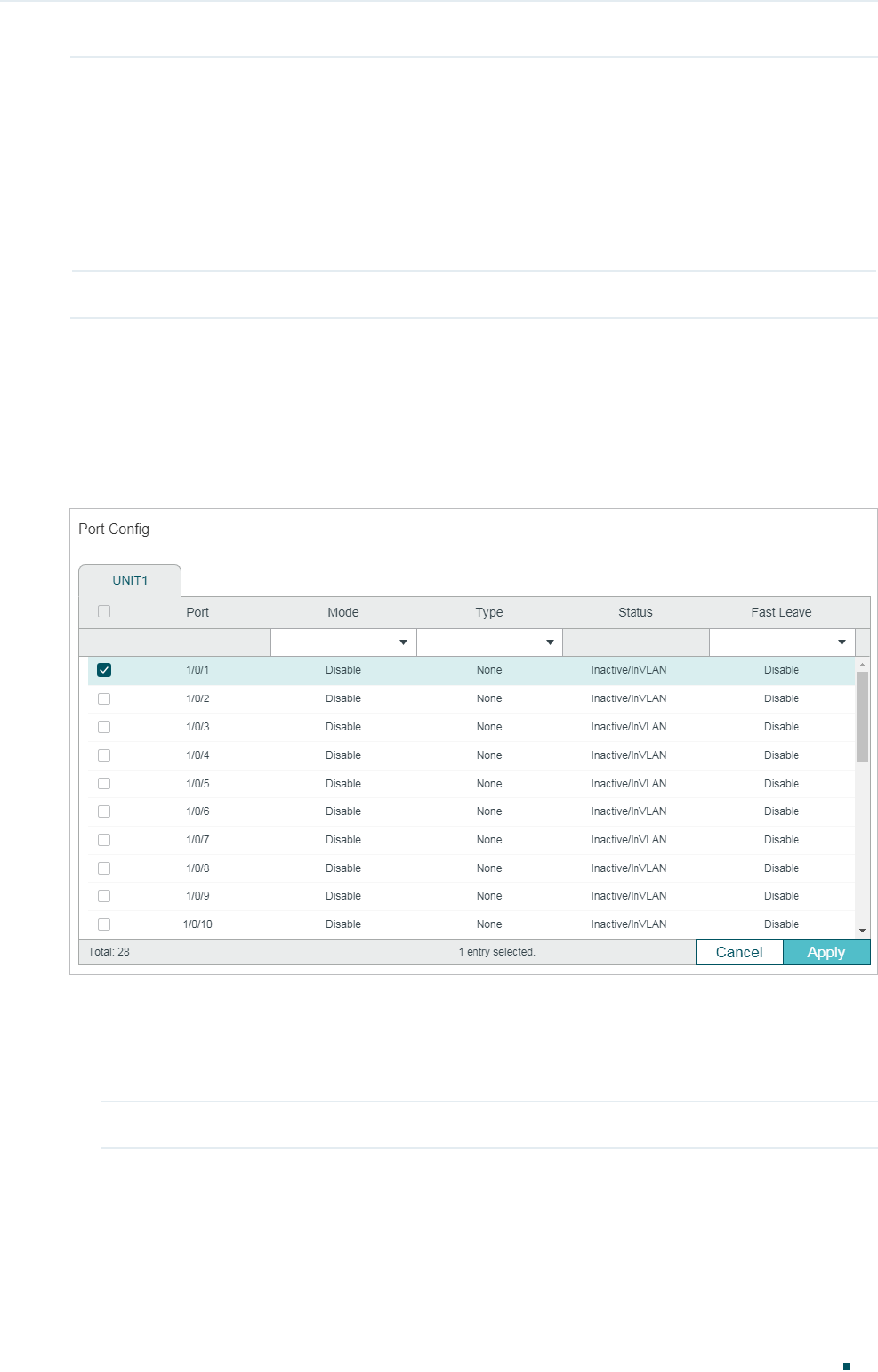Open the Fast Leave filter dropdown
This screenshot has height=1372, width=878.
point(782,642)
